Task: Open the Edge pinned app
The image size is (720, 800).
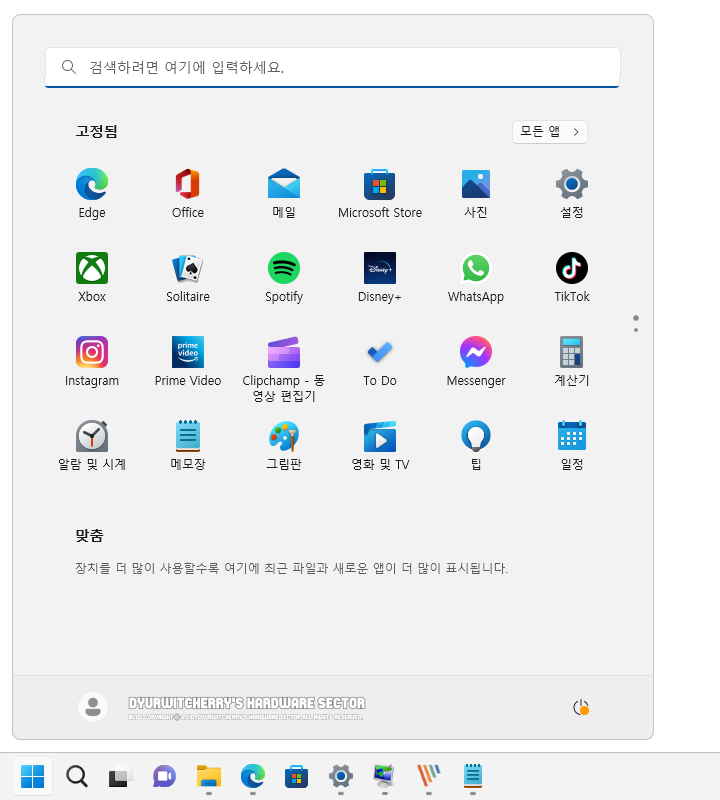Action: 92,193
